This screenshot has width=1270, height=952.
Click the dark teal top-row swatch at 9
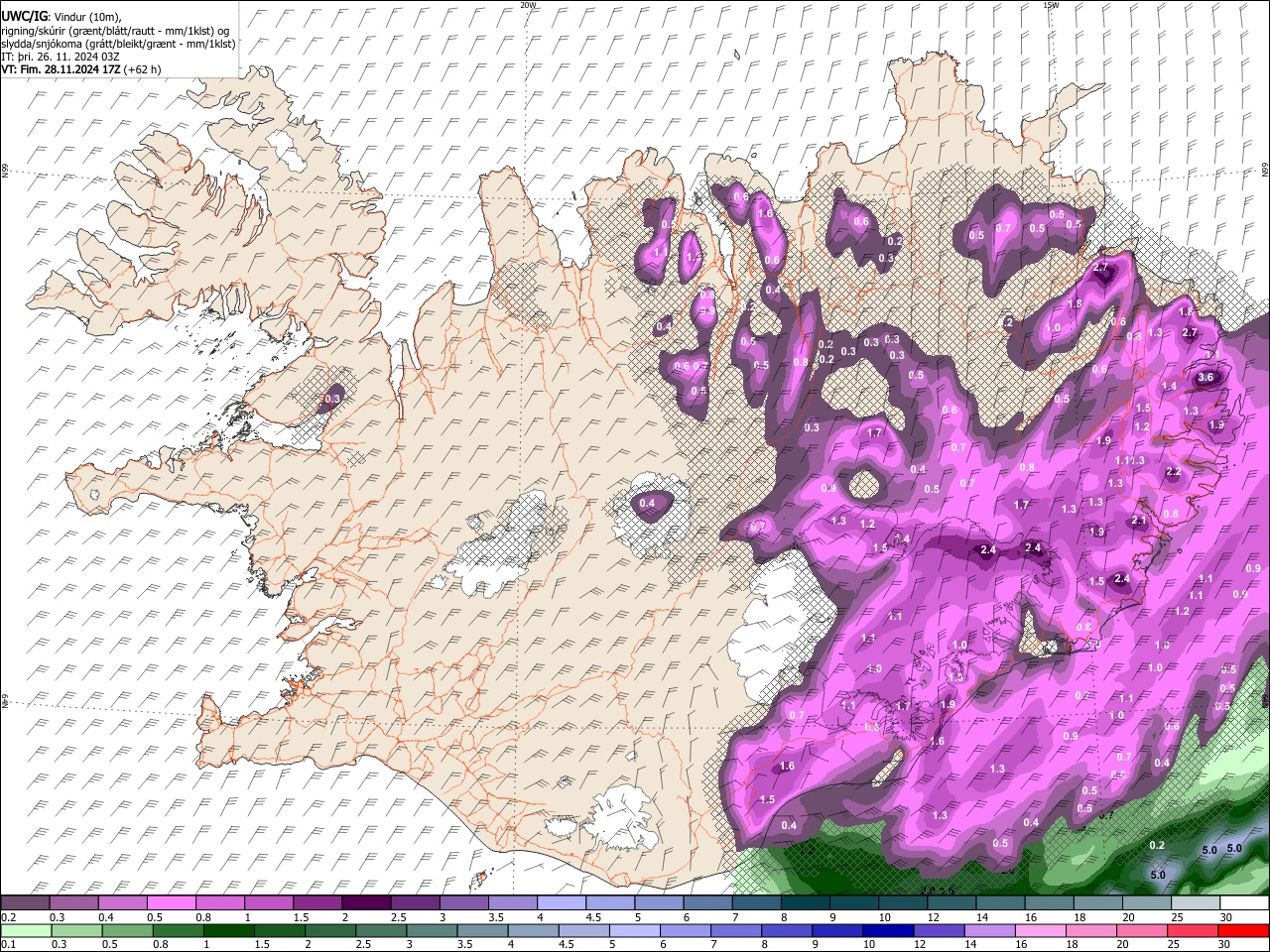pyautogui.click(x=854, y=903)
